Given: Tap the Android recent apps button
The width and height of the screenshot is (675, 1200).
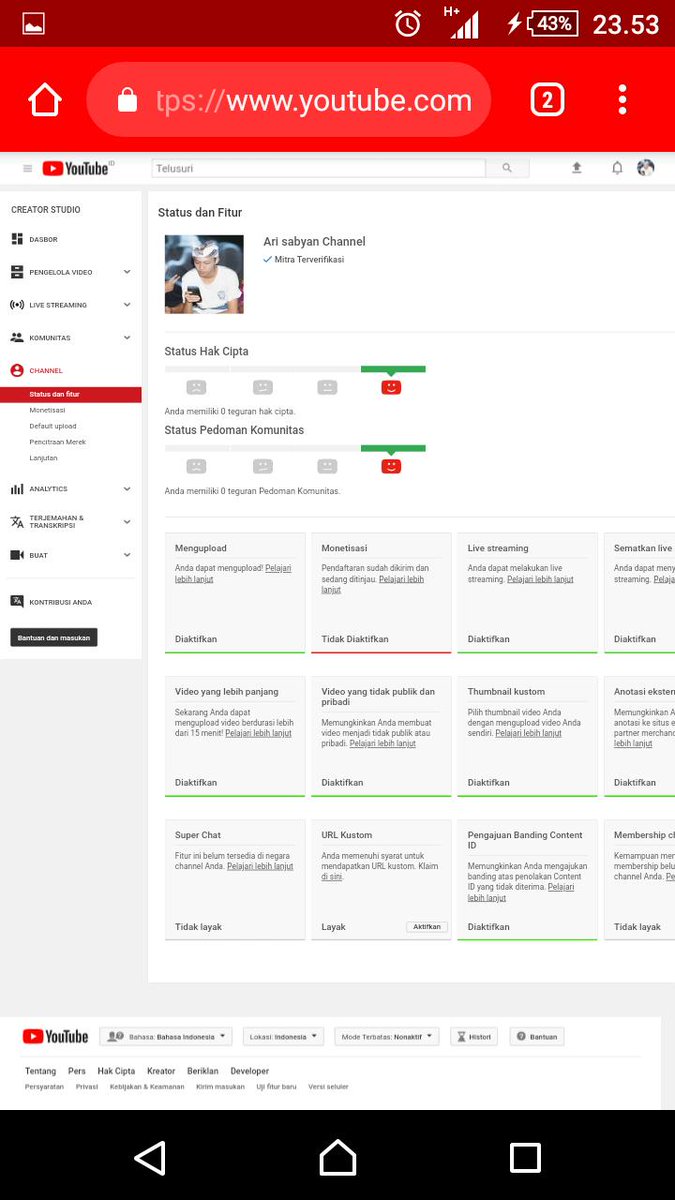Looking at the screenshot, I should click(525, 1158).
